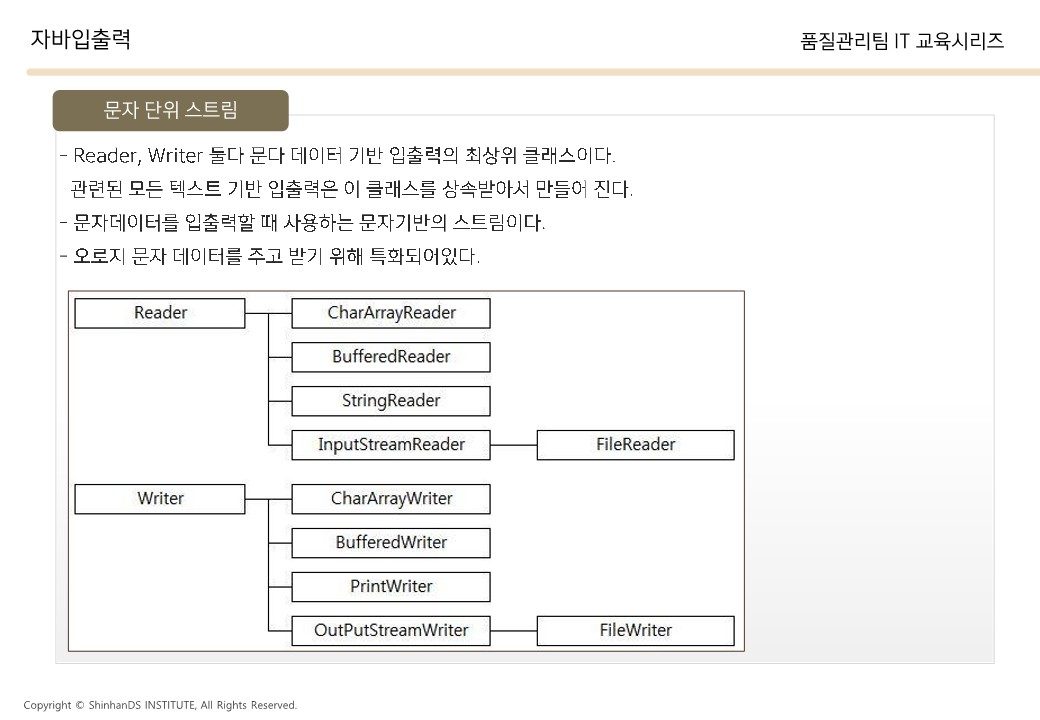This screenshot has height=720, width=1040.
Task: Click the Writer class box
Action: coord(160,499)
